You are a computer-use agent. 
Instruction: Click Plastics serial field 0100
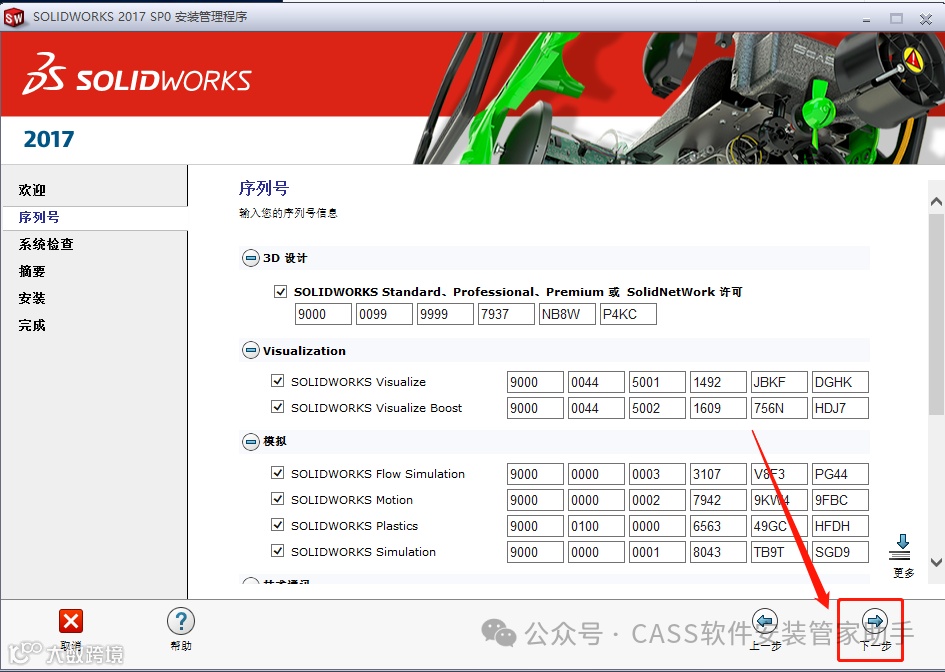(596, 526)
